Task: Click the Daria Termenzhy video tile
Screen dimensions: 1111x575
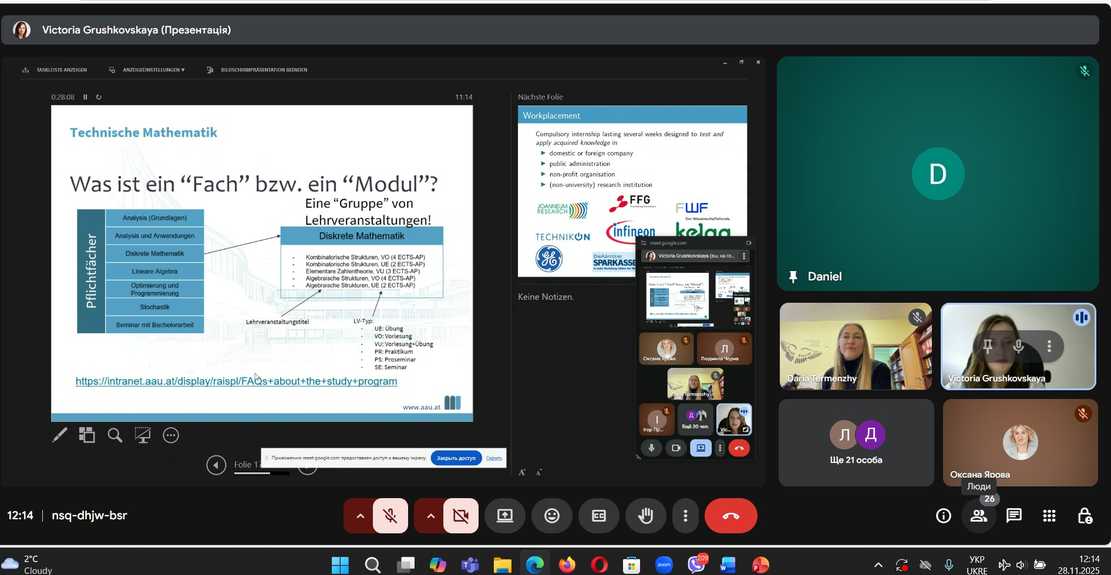Action: pyautogui.click(x=855, y=346)
